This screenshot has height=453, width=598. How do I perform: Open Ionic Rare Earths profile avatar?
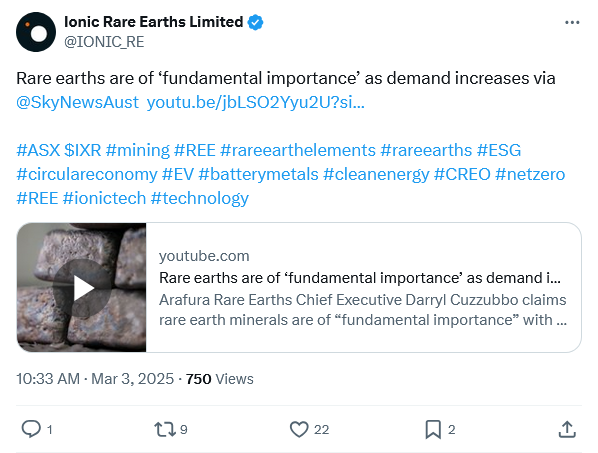(36, 32)
